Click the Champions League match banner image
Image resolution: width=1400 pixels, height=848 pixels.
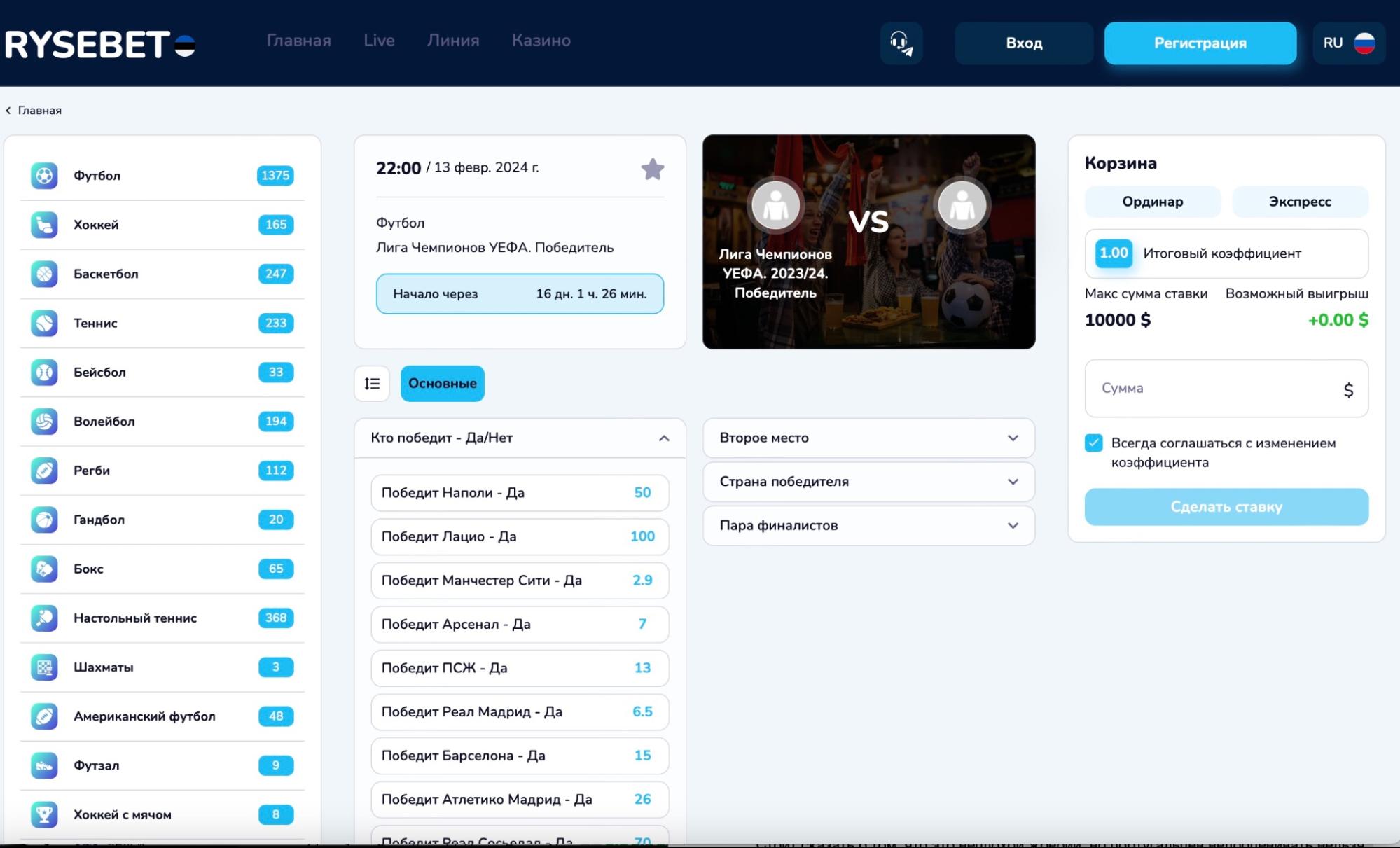tap(868, 242)
